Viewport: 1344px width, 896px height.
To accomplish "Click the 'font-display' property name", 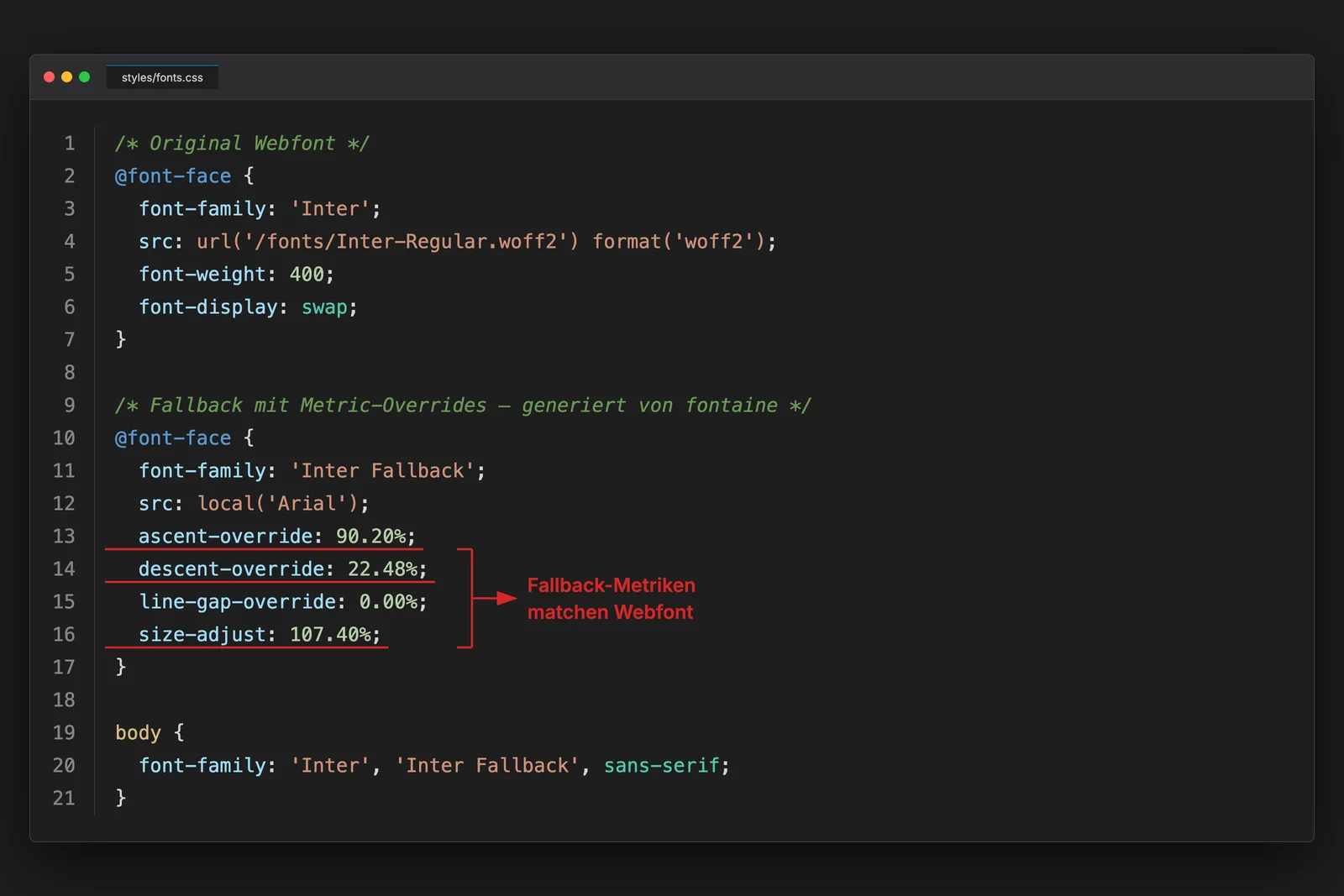I will [207, 307].
